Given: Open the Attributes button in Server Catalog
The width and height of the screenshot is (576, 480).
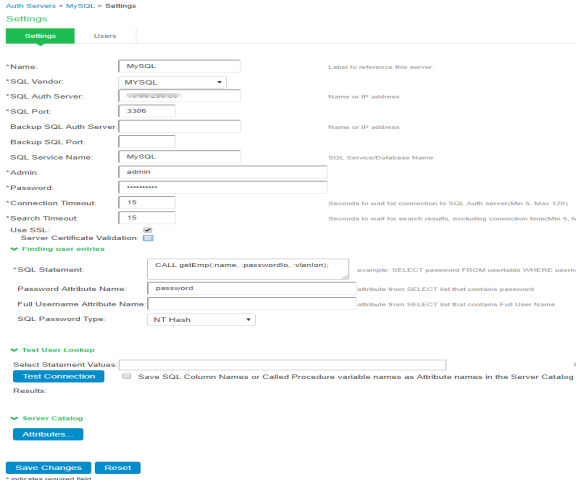Looking at the screenshot, I should [48, 434].
